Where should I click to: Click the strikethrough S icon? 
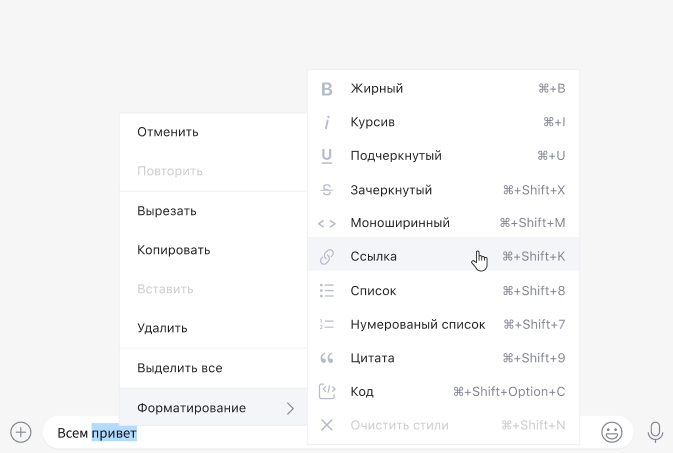326,190
